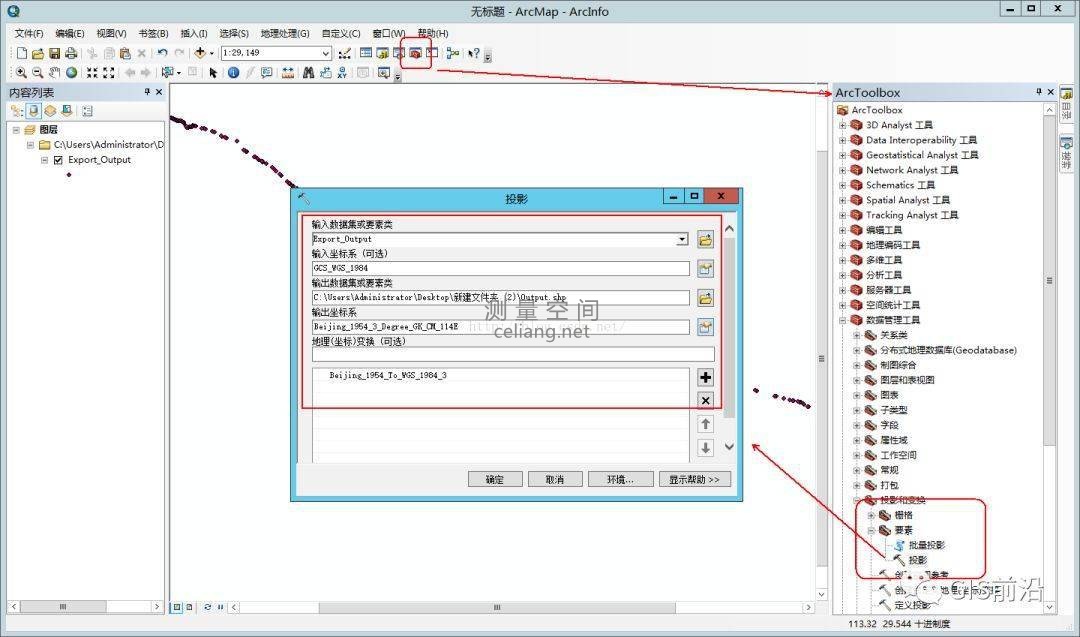Switch map to layout view
This screenshot has width=1080, height=637.
(189, 607)
